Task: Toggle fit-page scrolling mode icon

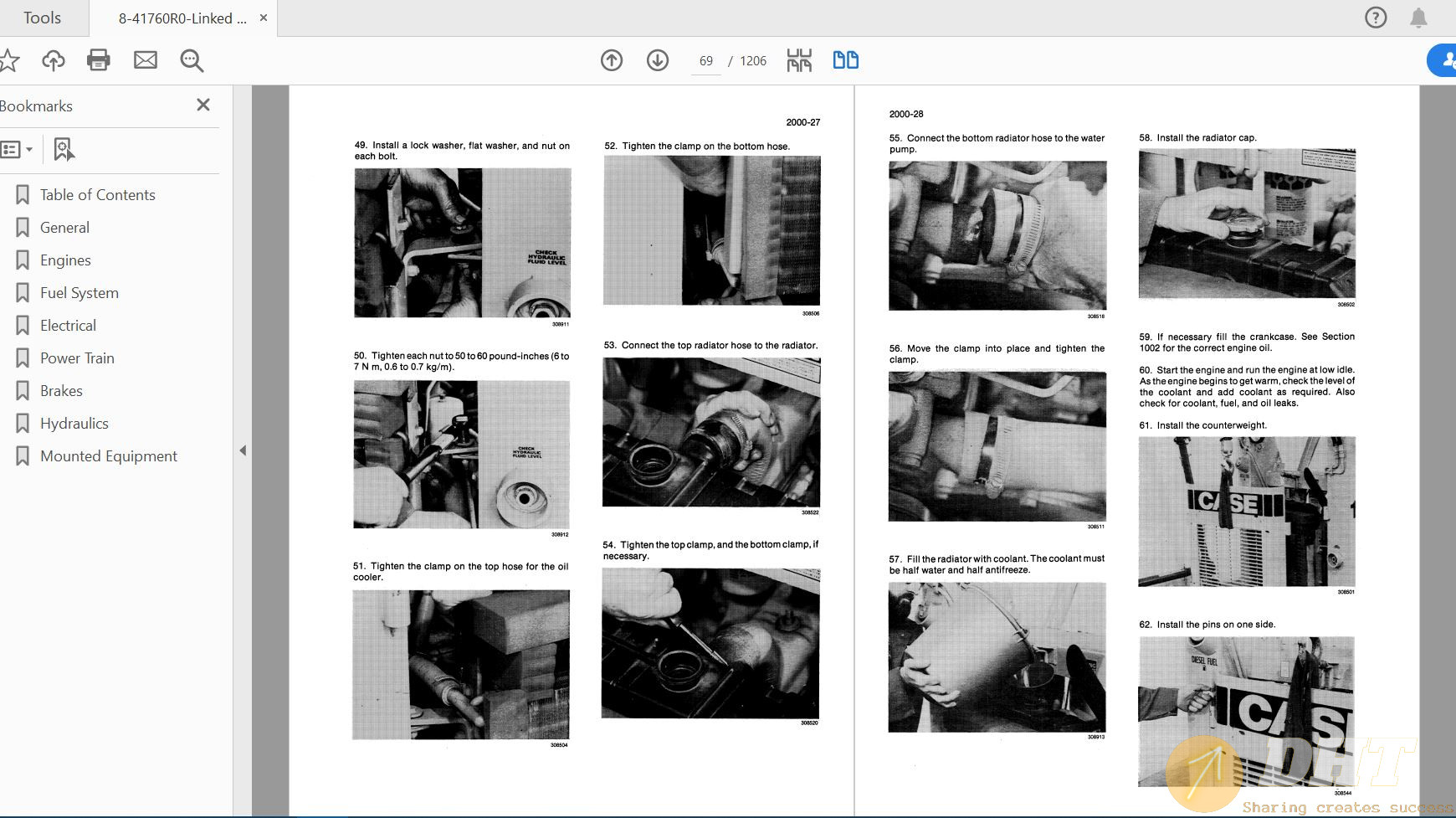Action: pyautogui.click(x=799, y=60)
